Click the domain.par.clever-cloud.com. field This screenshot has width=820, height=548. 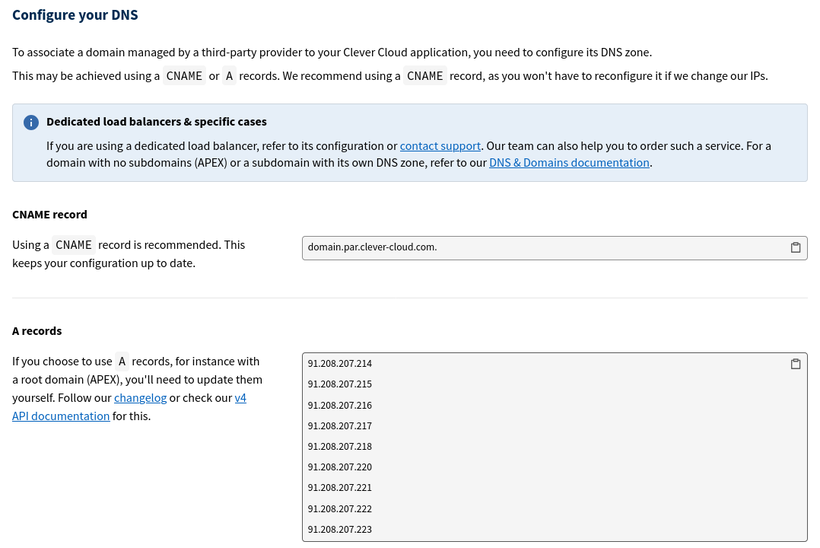[x=540, y=248]
